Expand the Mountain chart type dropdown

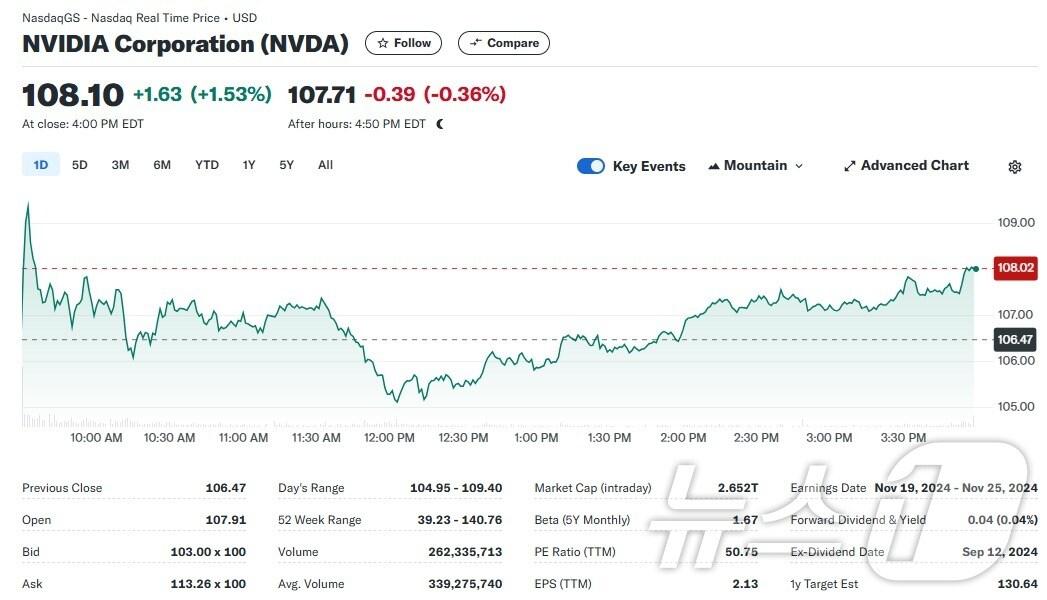pyautogui.click(x=755, y=166)
